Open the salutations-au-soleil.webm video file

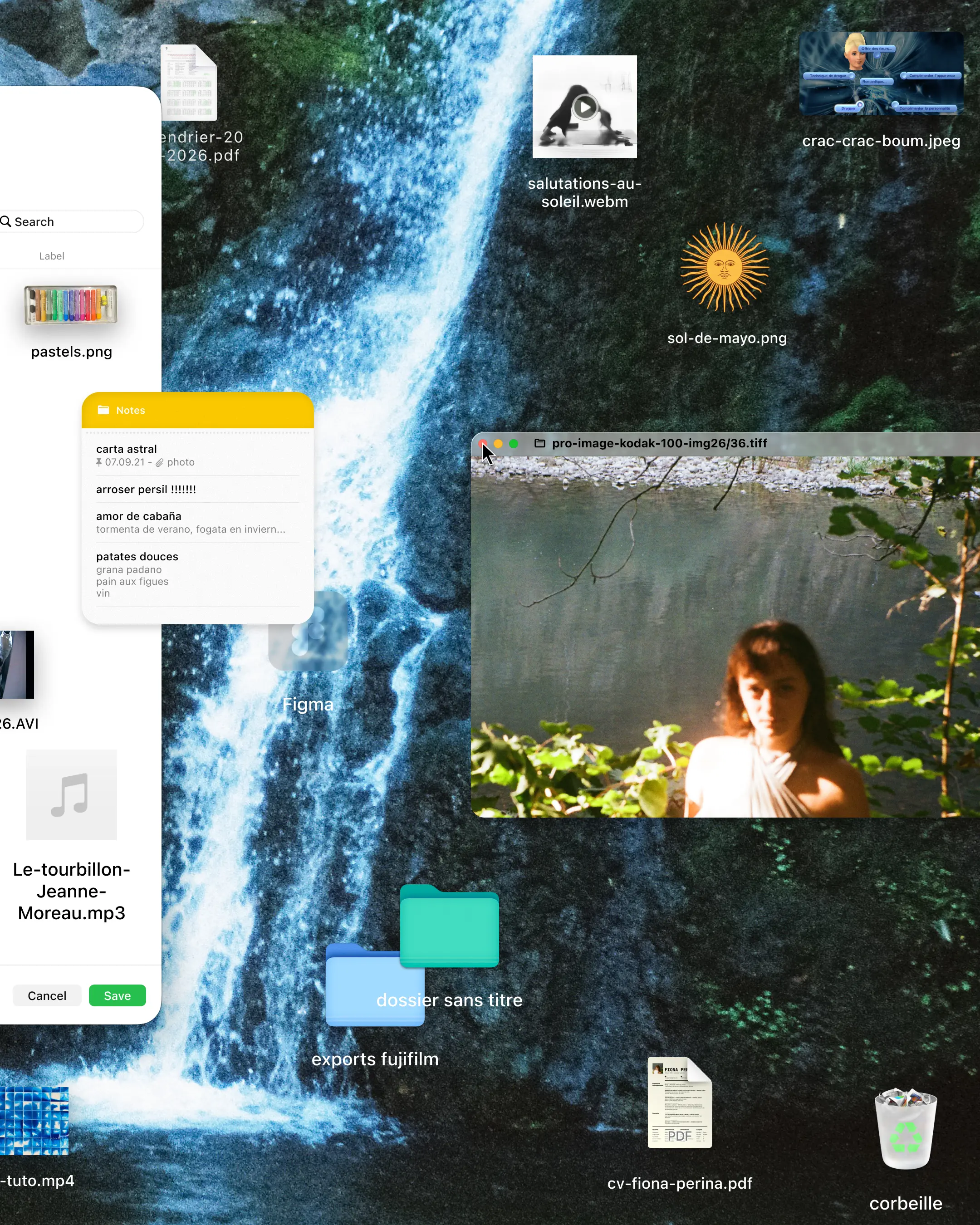tap(584, 106)
